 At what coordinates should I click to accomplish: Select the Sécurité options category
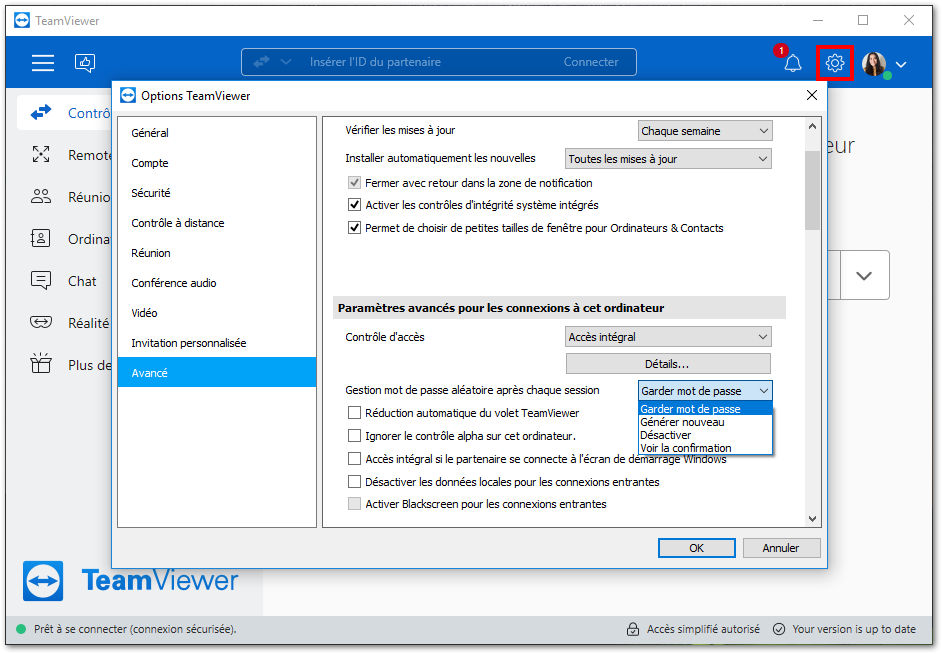(x=217, y=193)
